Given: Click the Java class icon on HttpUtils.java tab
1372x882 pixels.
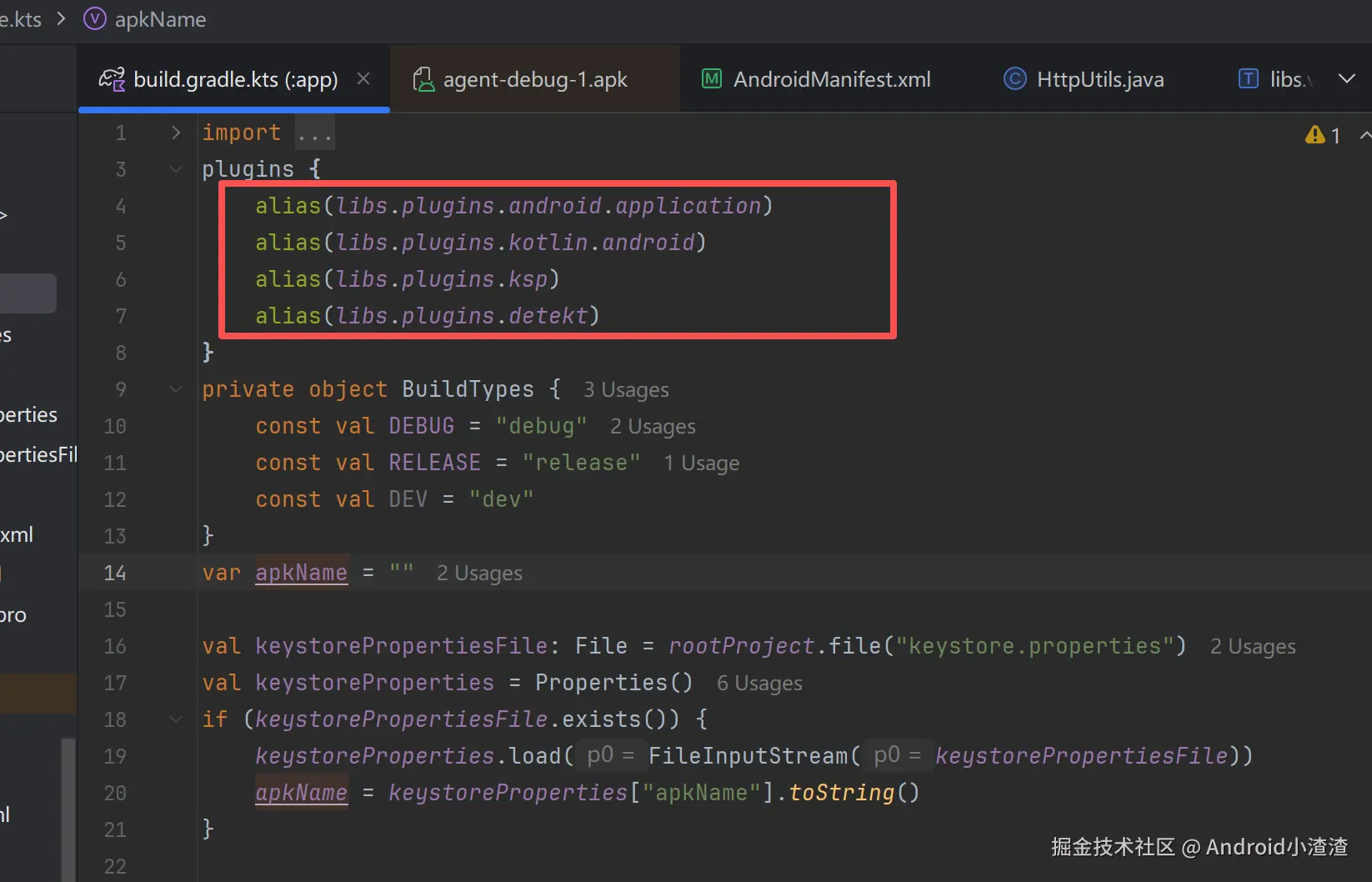Looking at the screenshot, I should pos(1014,79).
